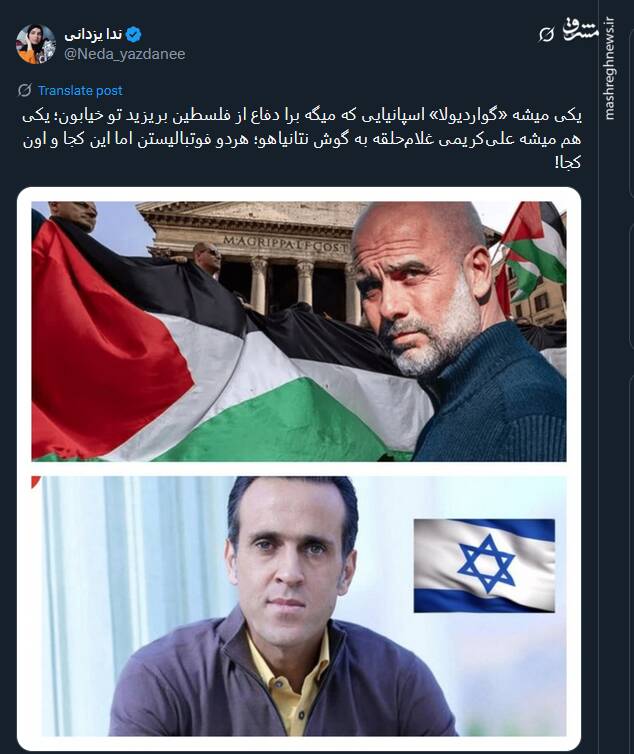Open the author's profile avatar
The height and width of the screenshot is (754, 634).
(x=36, y=44)
